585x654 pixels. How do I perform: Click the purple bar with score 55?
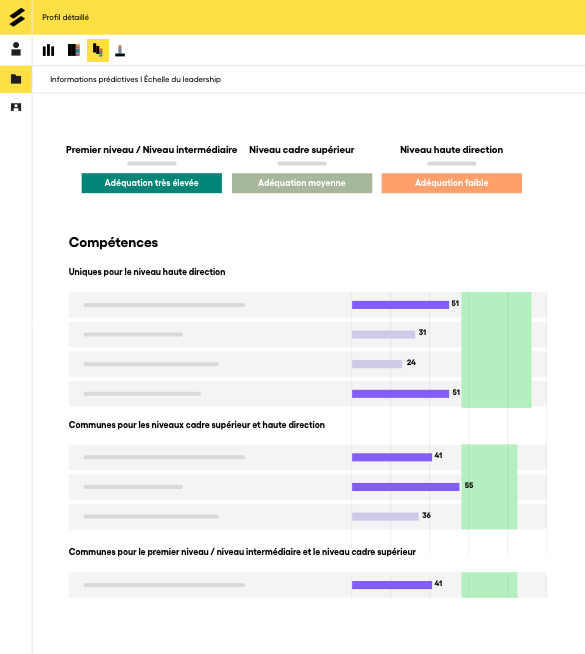click(x=406, y=487)
